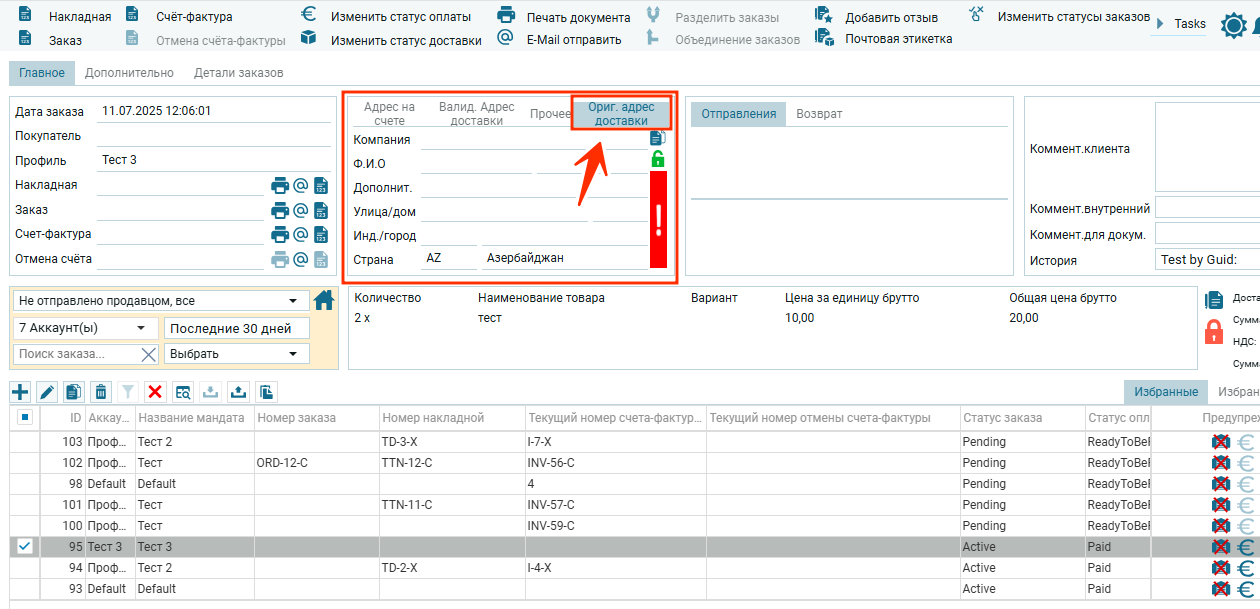Click the home icon beside the status filter
This screenshot has width=1260, height=609.
324,300
